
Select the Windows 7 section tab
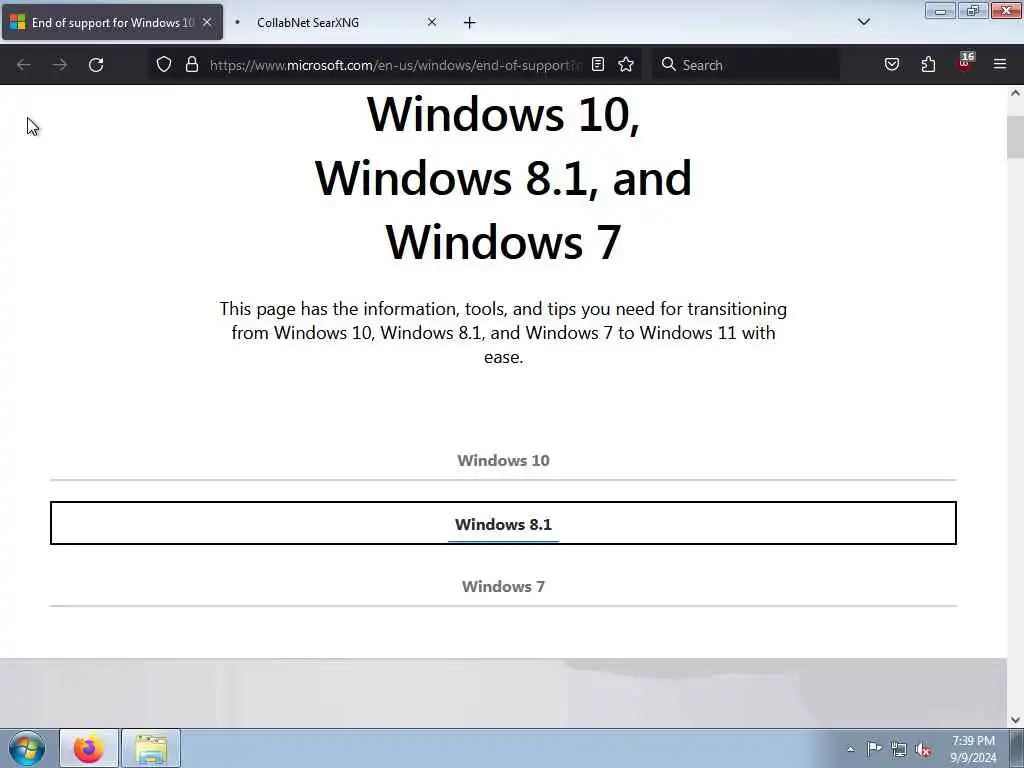(x=503, y=586)
